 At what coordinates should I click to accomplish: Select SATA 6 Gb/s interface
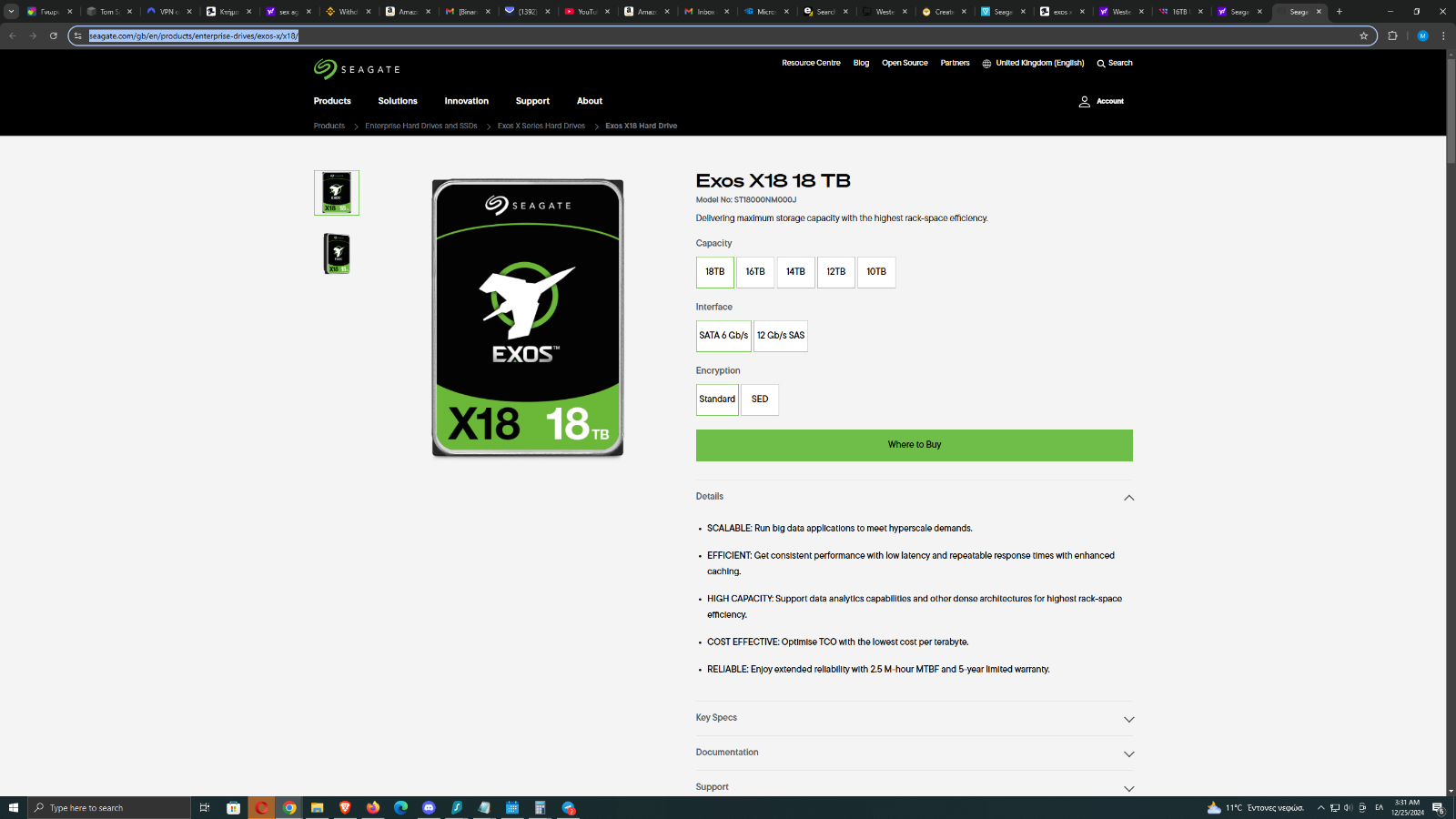pyautogui.click(x=723, y=336)
